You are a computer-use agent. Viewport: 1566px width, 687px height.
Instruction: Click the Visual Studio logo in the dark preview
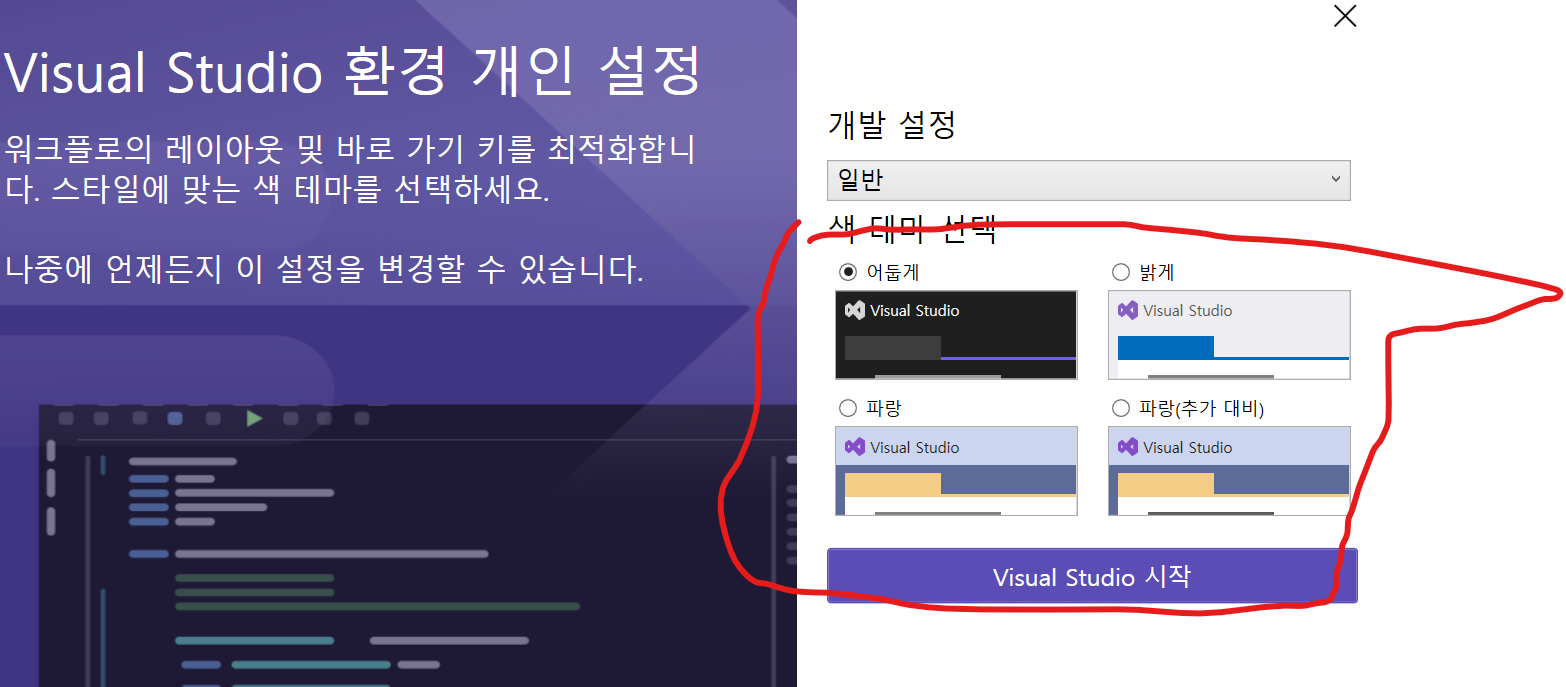(855, 310)
